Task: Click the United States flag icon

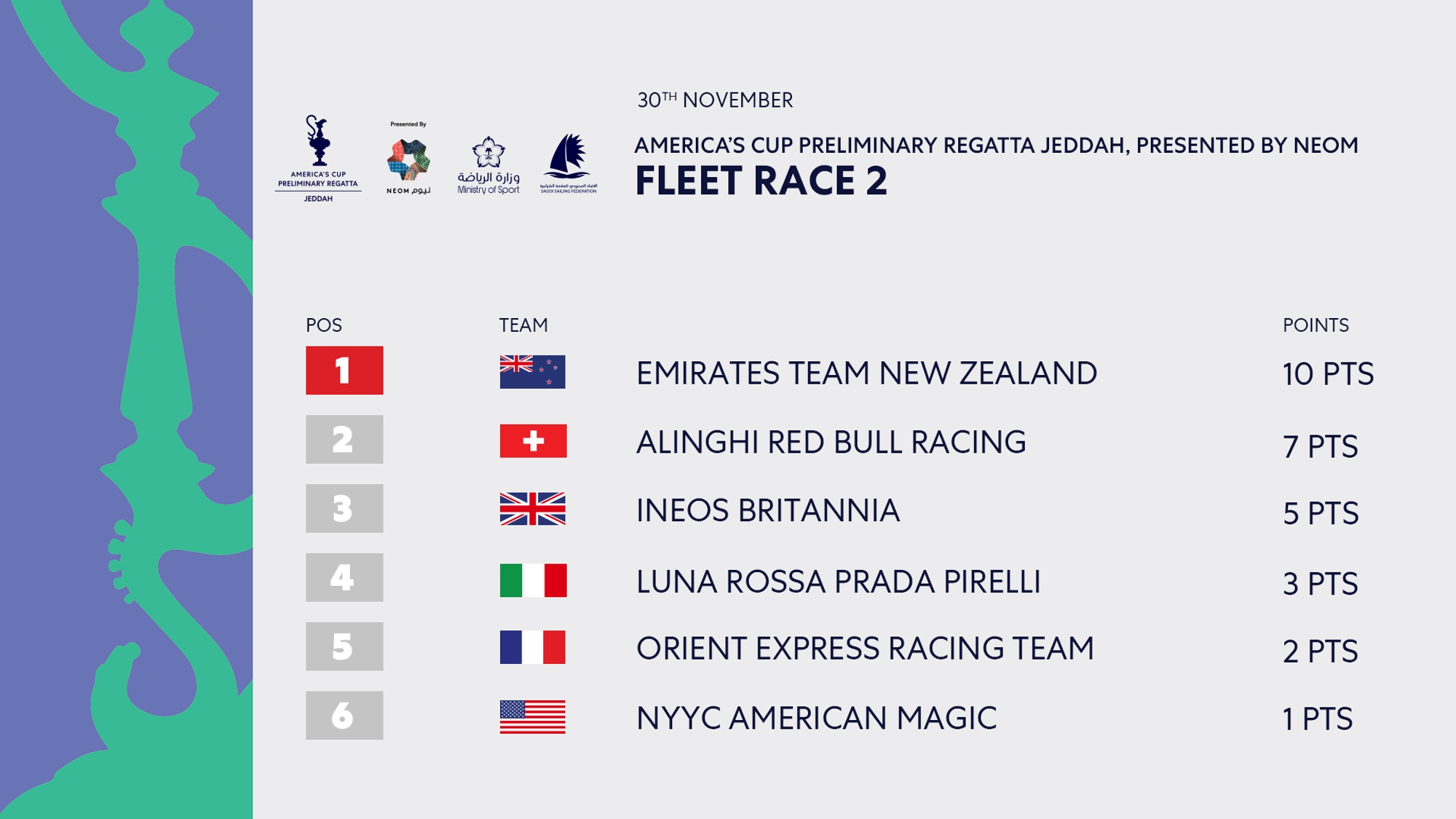Action: tap(533, 717)
